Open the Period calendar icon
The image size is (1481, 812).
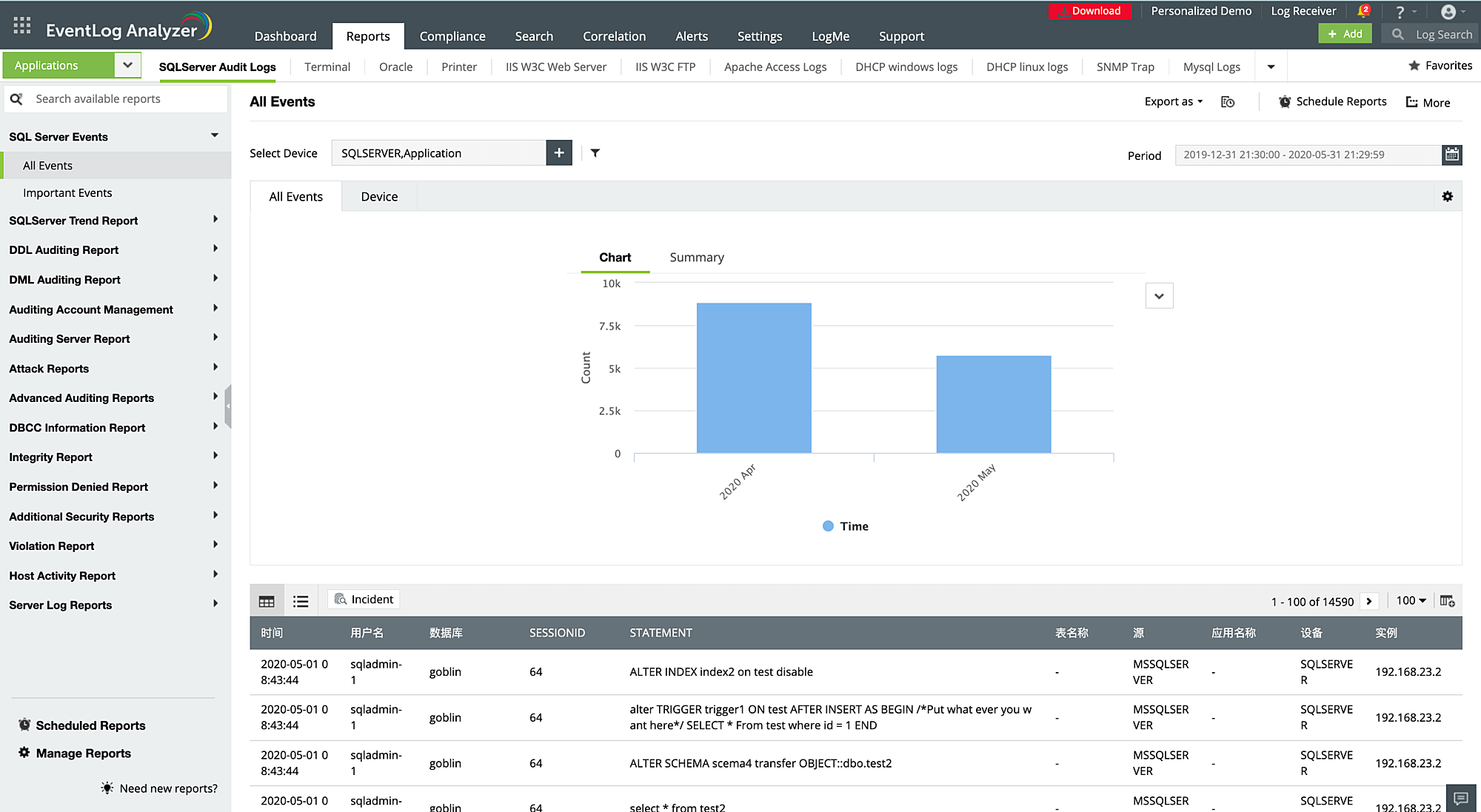tap(1452, 155)
